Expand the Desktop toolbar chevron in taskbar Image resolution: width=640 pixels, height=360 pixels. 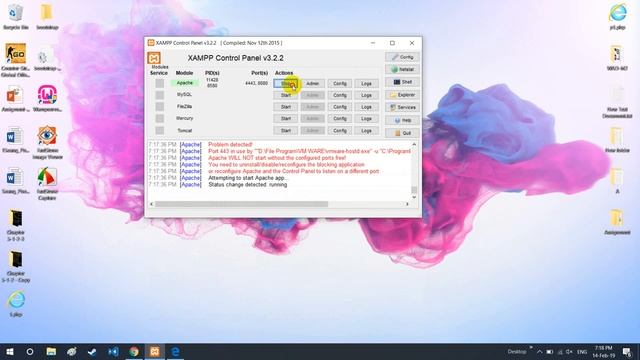531,348
